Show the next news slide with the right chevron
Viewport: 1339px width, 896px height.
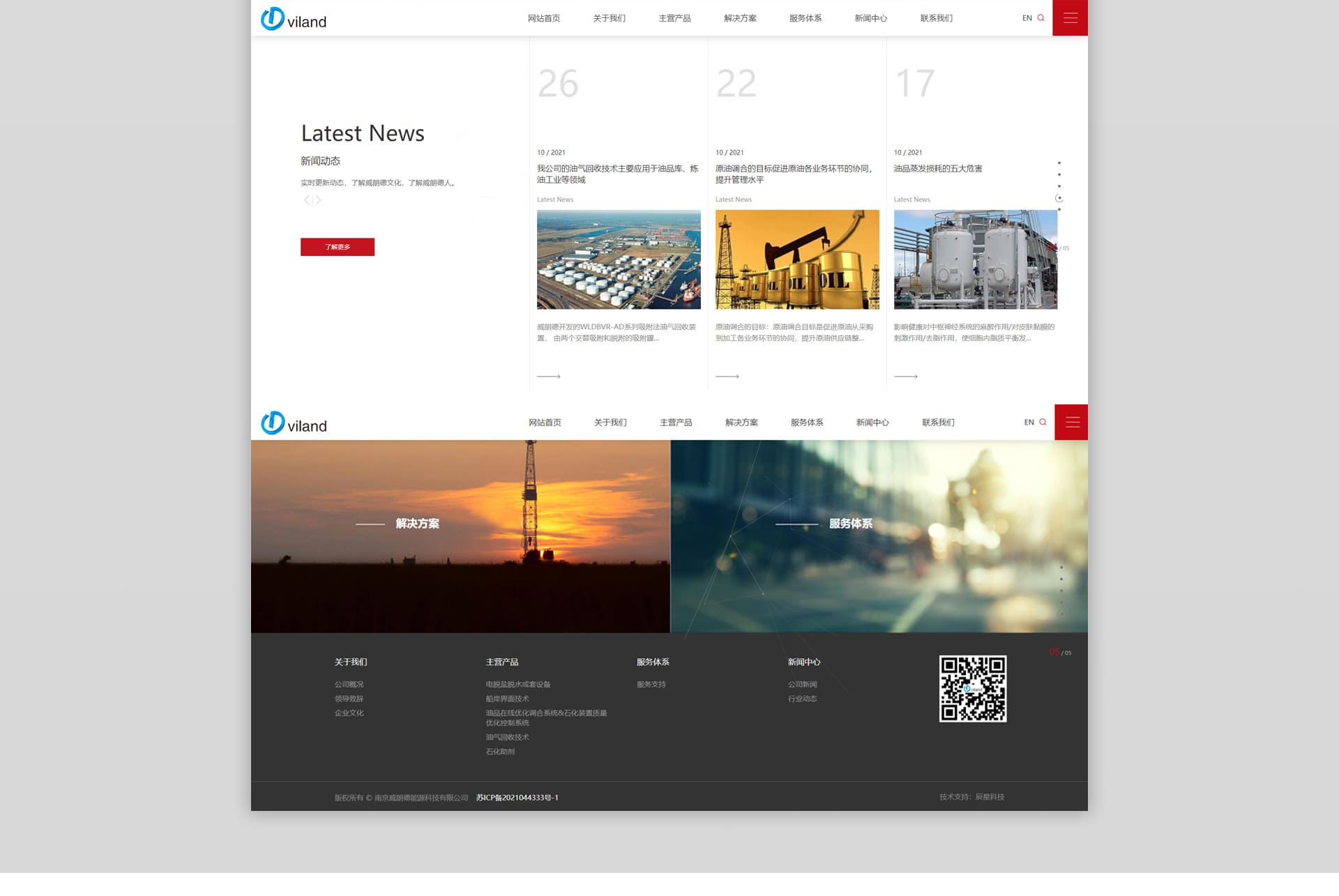318,200
